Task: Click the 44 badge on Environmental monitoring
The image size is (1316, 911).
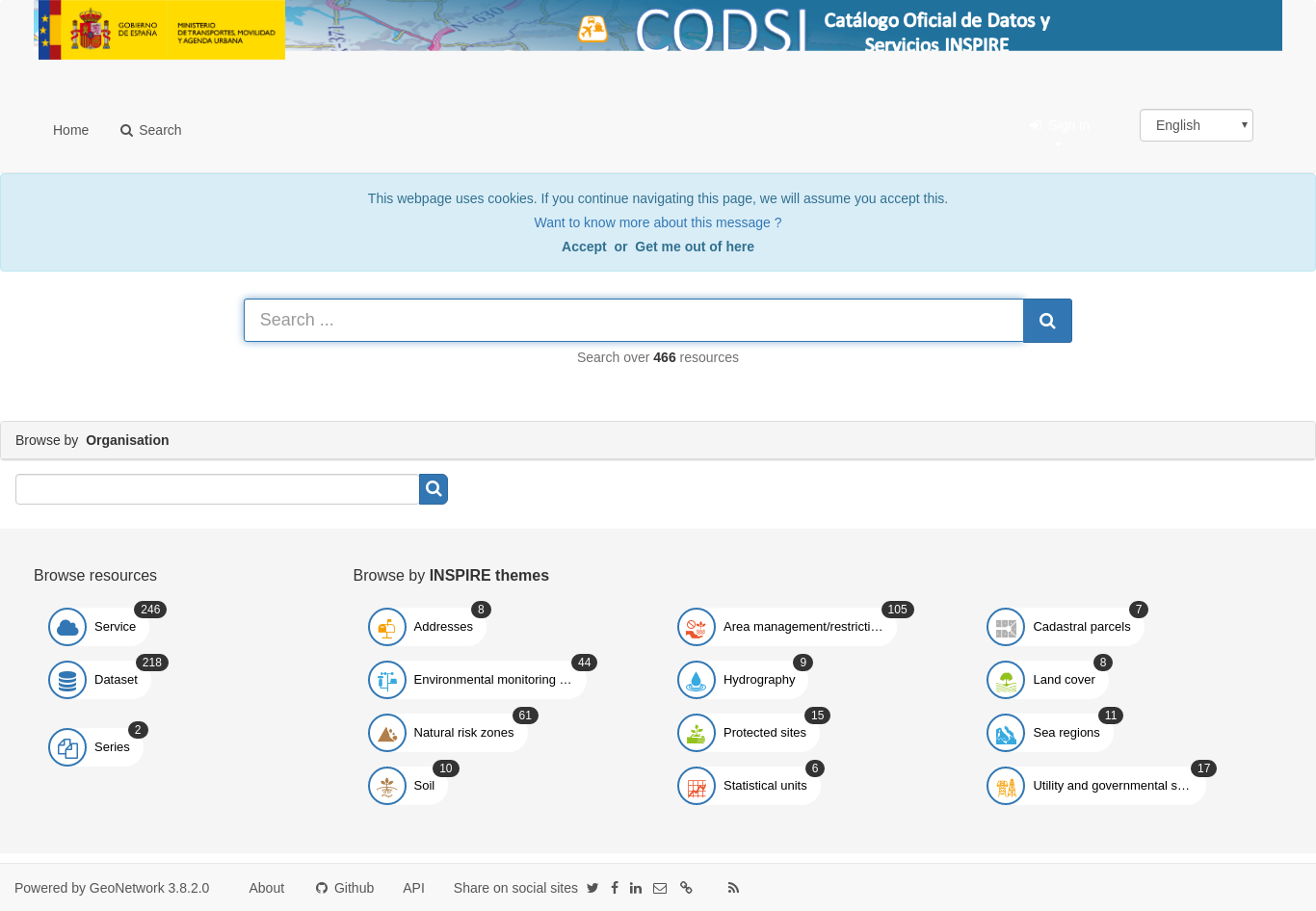Action: [584, 663]
